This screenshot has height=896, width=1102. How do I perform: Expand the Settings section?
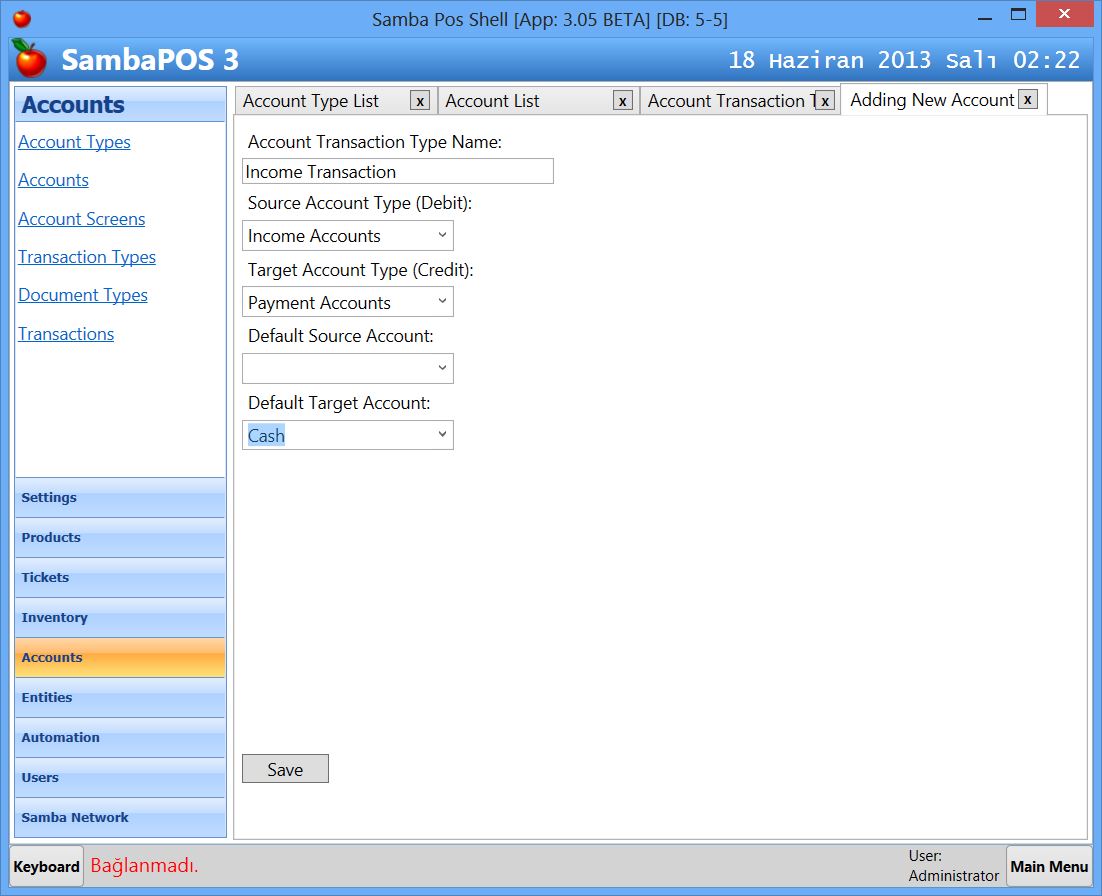point(120,498)
